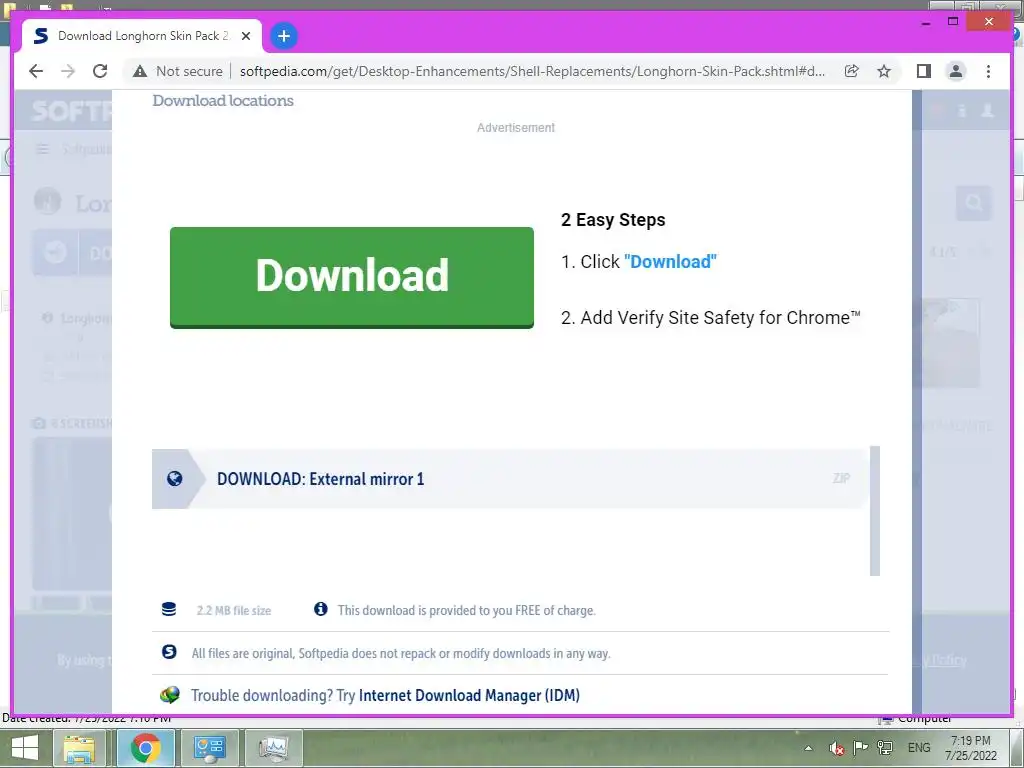1024x768 pixels.
Task: Click the browser forward arrow
Action: click(x=68, y=71)
